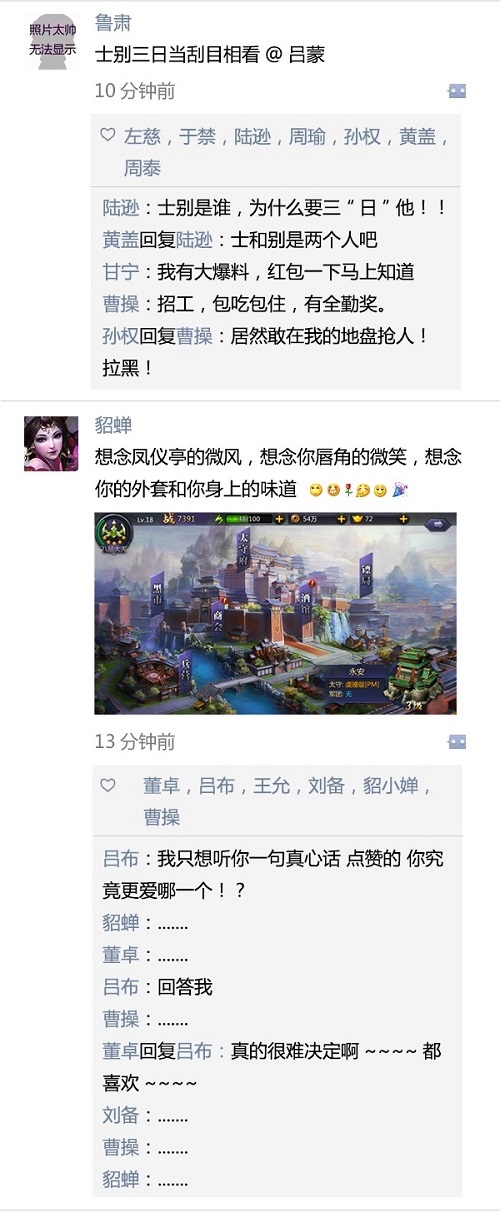Open 貂蝉's profile avatar

pos(51,443)
